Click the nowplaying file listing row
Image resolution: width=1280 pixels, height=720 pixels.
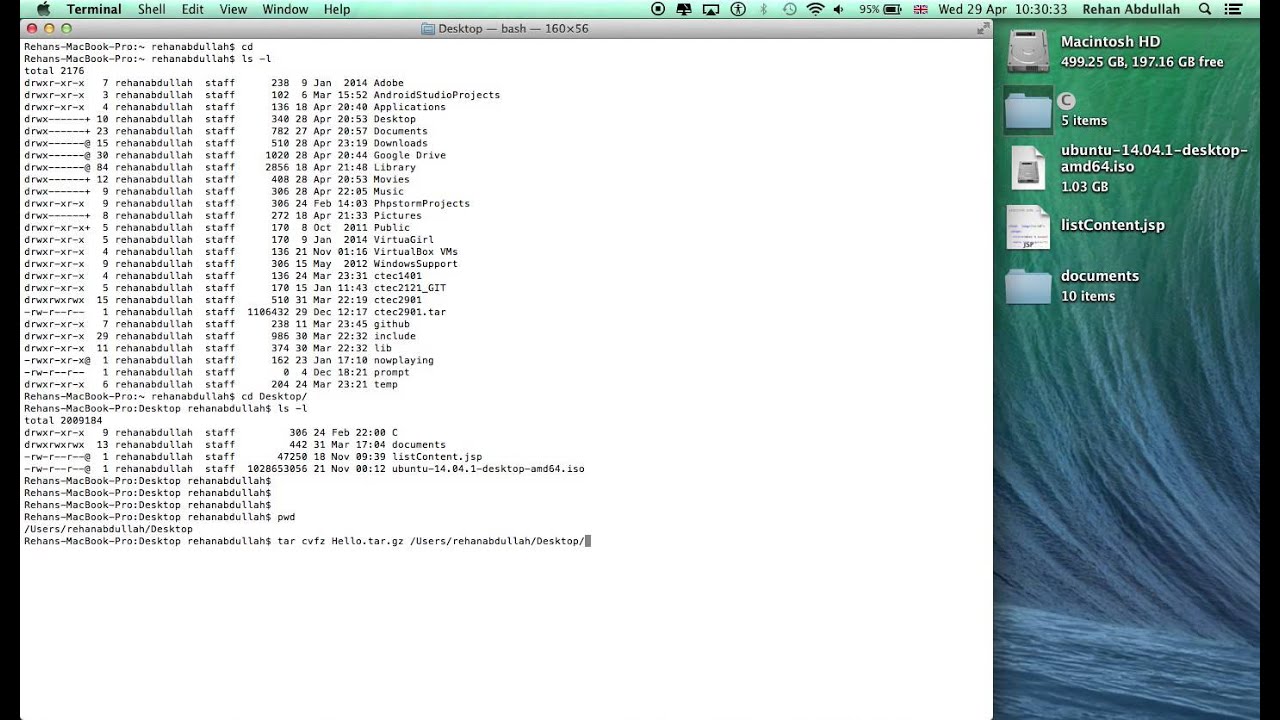coord(229,360)
